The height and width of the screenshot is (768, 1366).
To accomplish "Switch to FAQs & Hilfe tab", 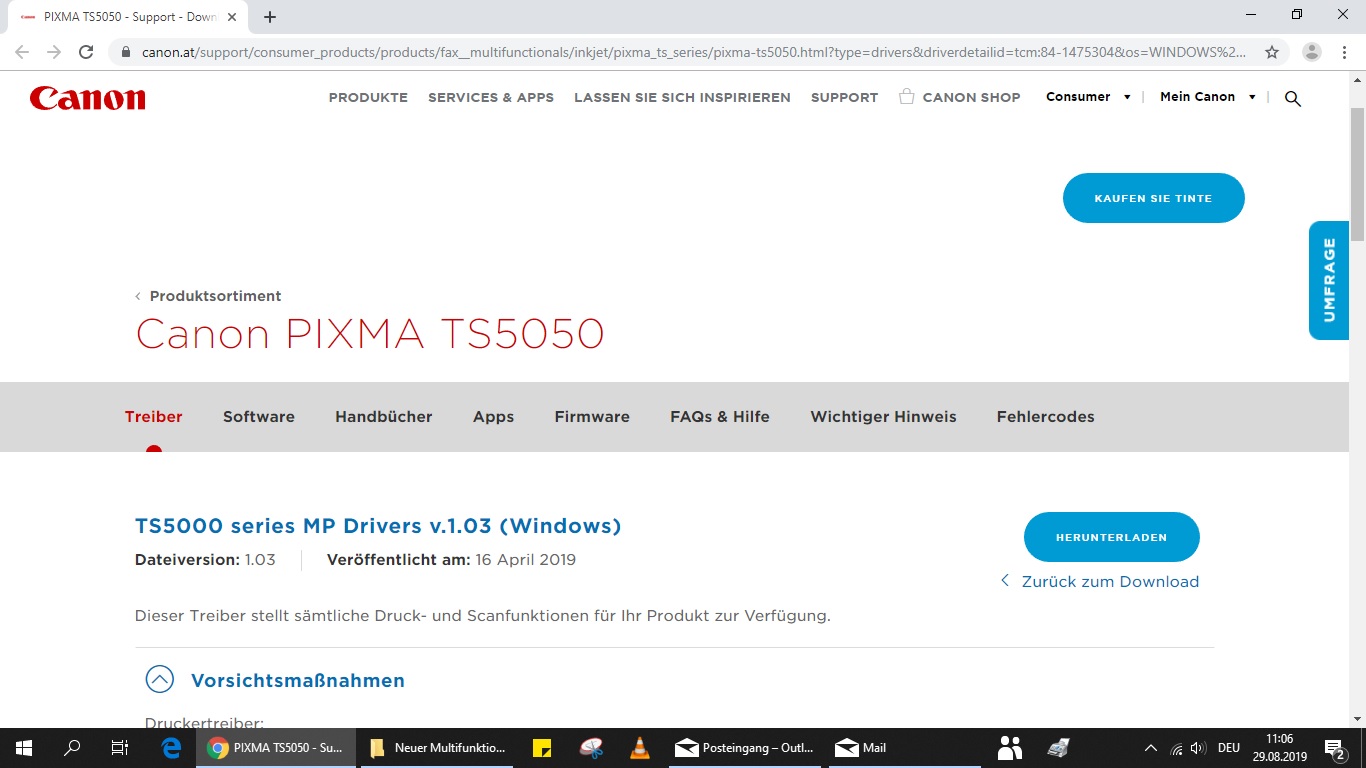I will pyautogui.click(x=720, y=417).
